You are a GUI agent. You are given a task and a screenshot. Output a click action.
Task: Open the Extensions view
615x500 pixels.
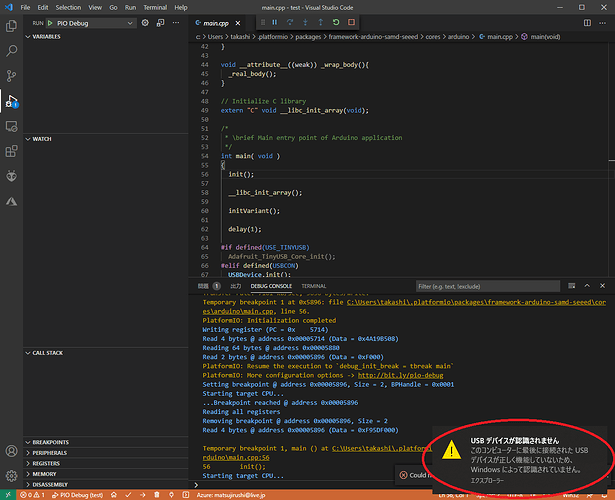pos(11,151)
